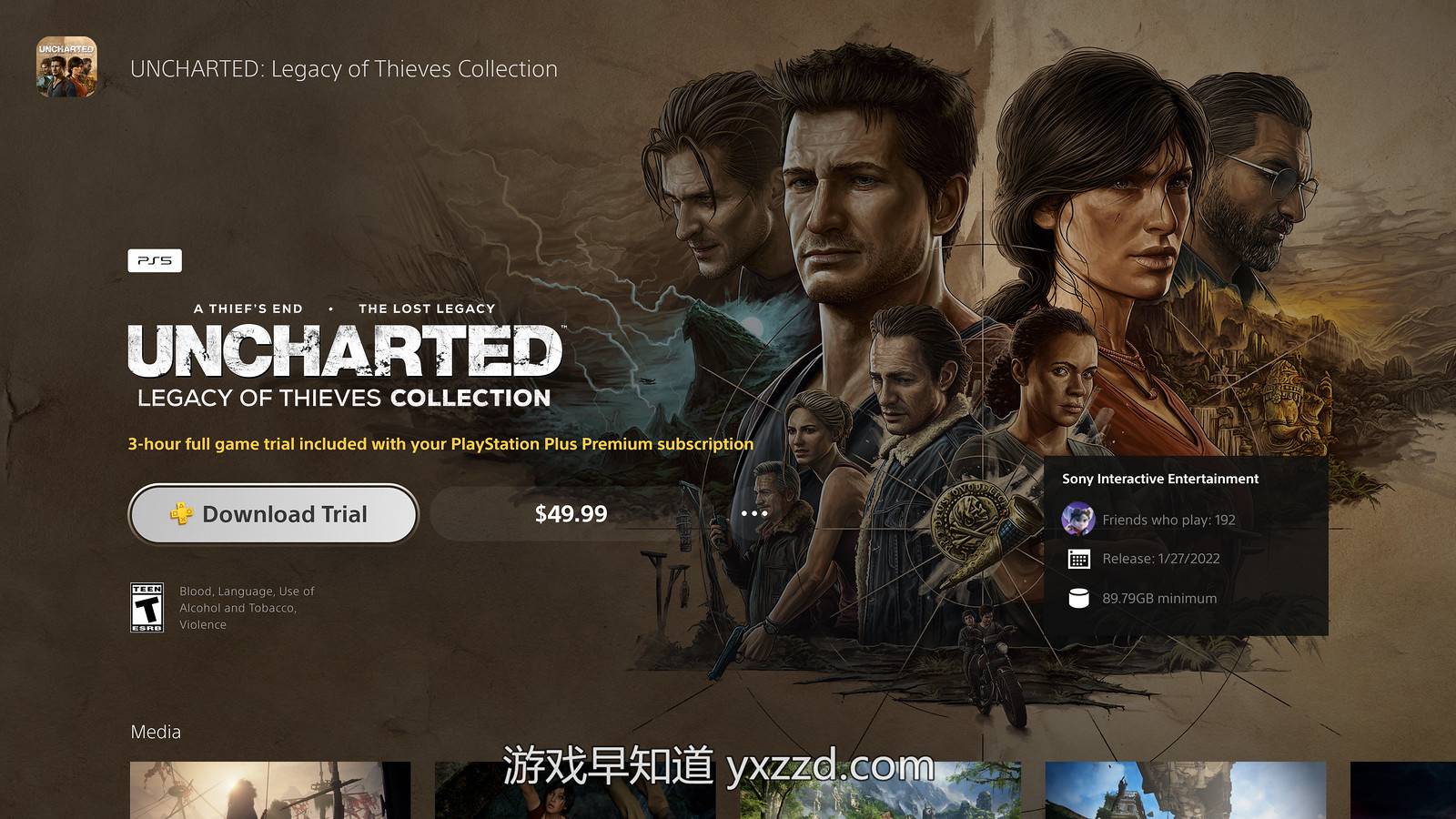The height and width of the screenshot is (819, 1456).
Task: Select the Media section heading
Action: point(156,732)
